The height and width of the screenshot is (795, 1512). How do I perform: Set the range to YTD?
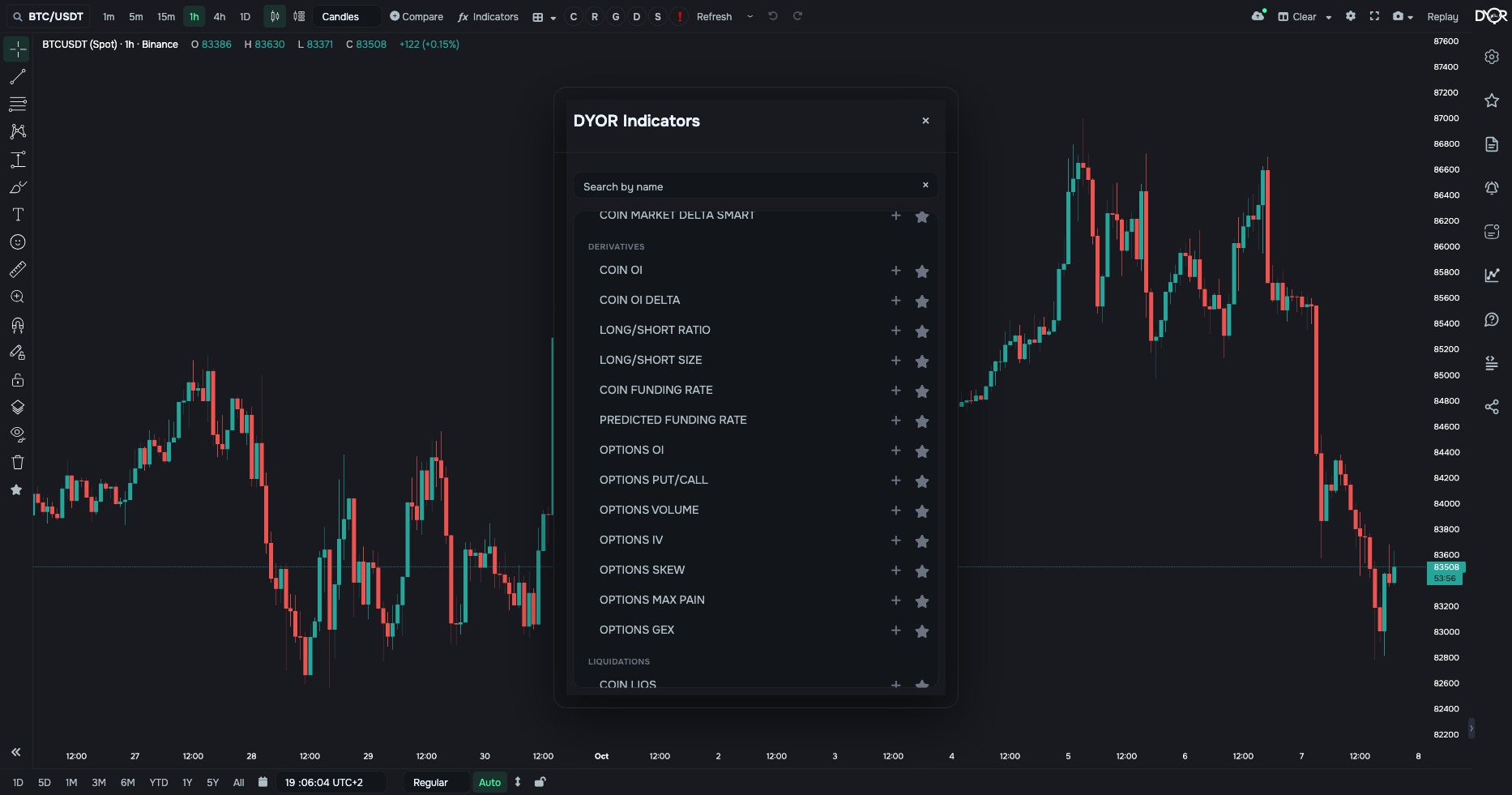(159, 782)
